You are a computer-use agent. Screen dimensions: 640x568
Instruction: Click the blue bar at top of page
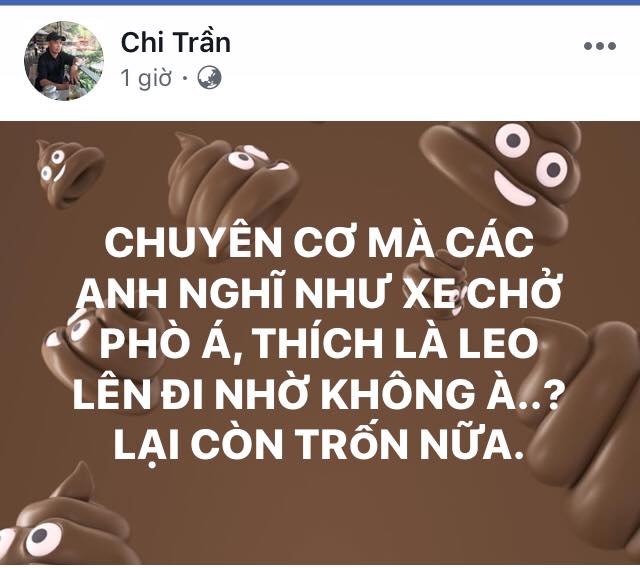[320, 2]
